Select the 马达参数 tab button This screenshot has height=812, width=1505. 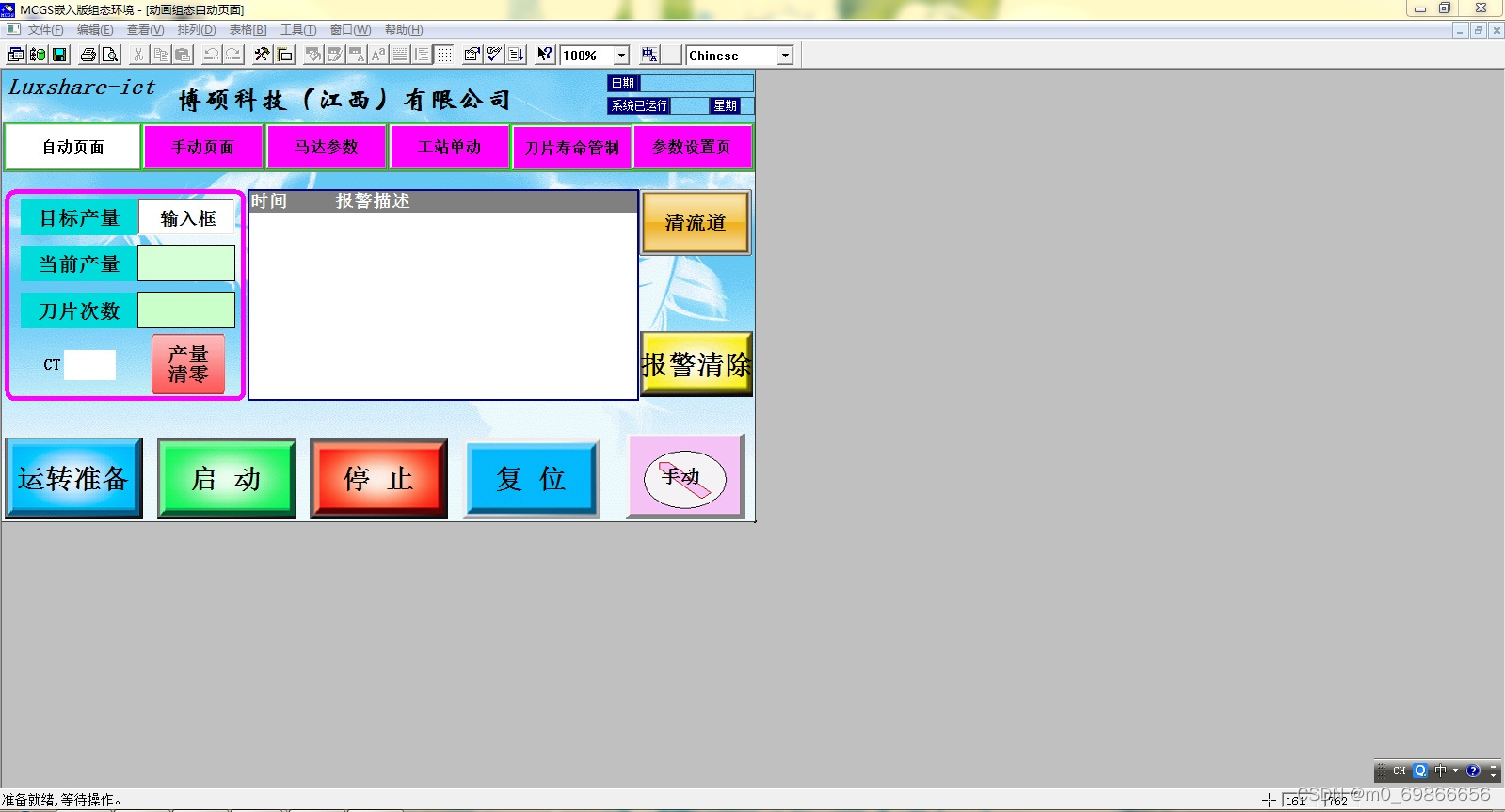point(326,147)
